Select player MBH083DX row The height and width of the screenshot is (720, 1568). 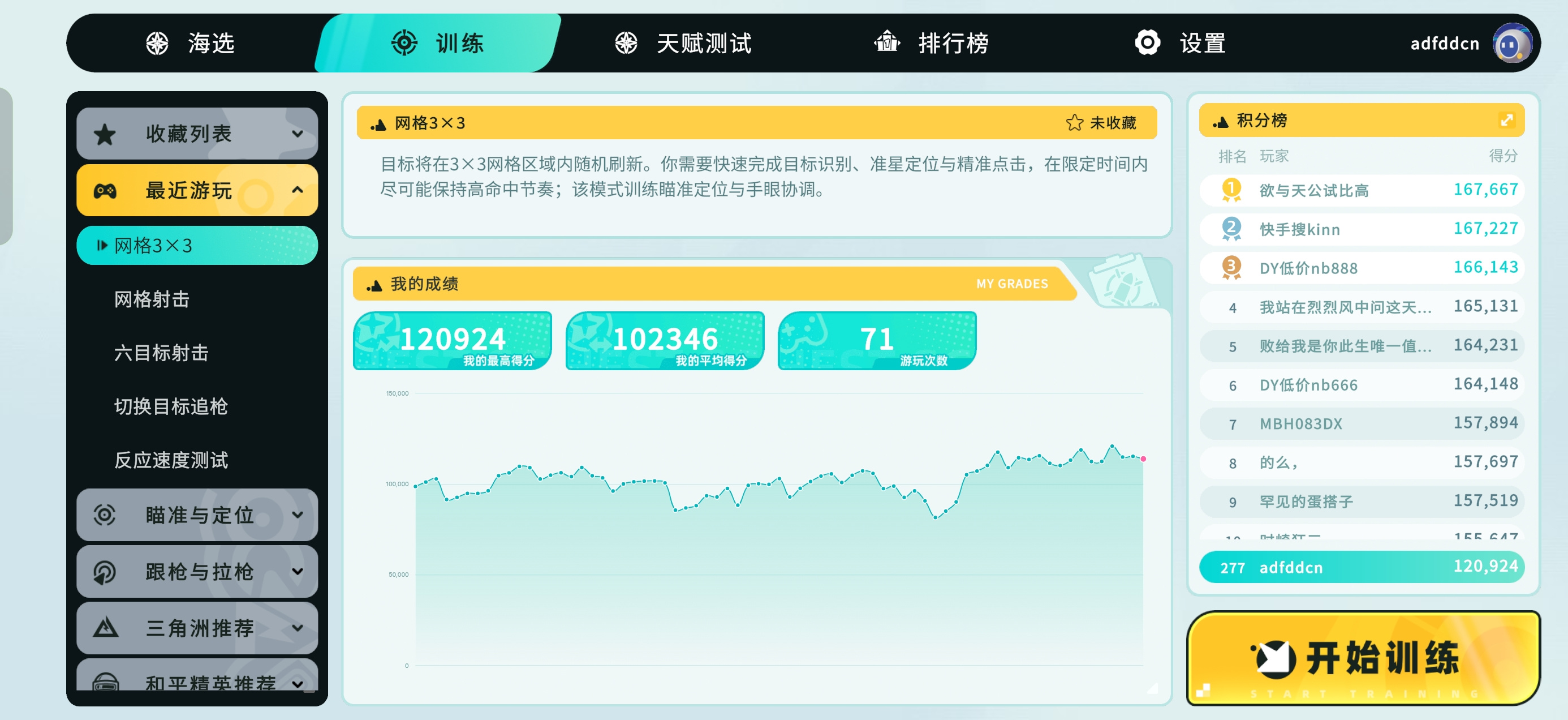pyautogui.click(x=1362, y=424)
